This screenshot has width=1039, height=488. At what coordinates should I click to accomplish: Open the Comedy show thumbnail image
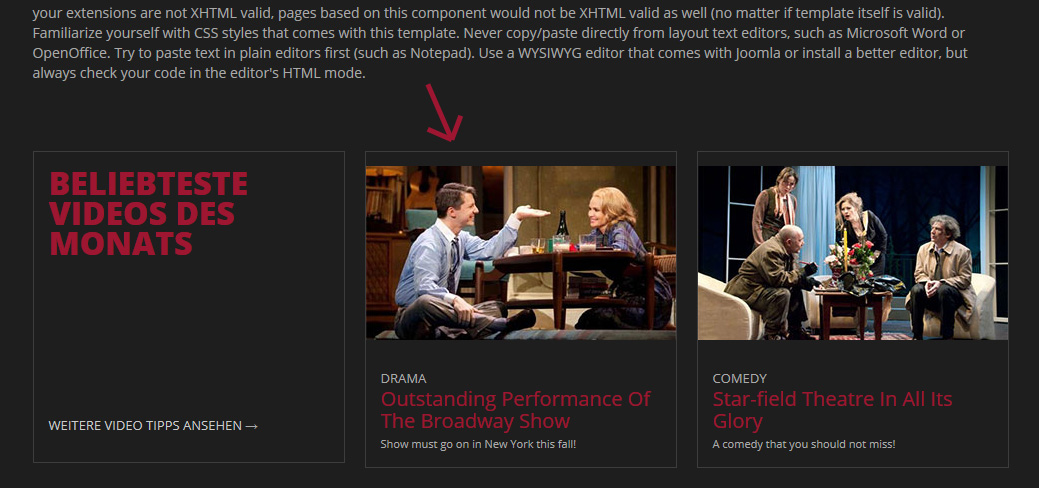(x=853, y=253)
